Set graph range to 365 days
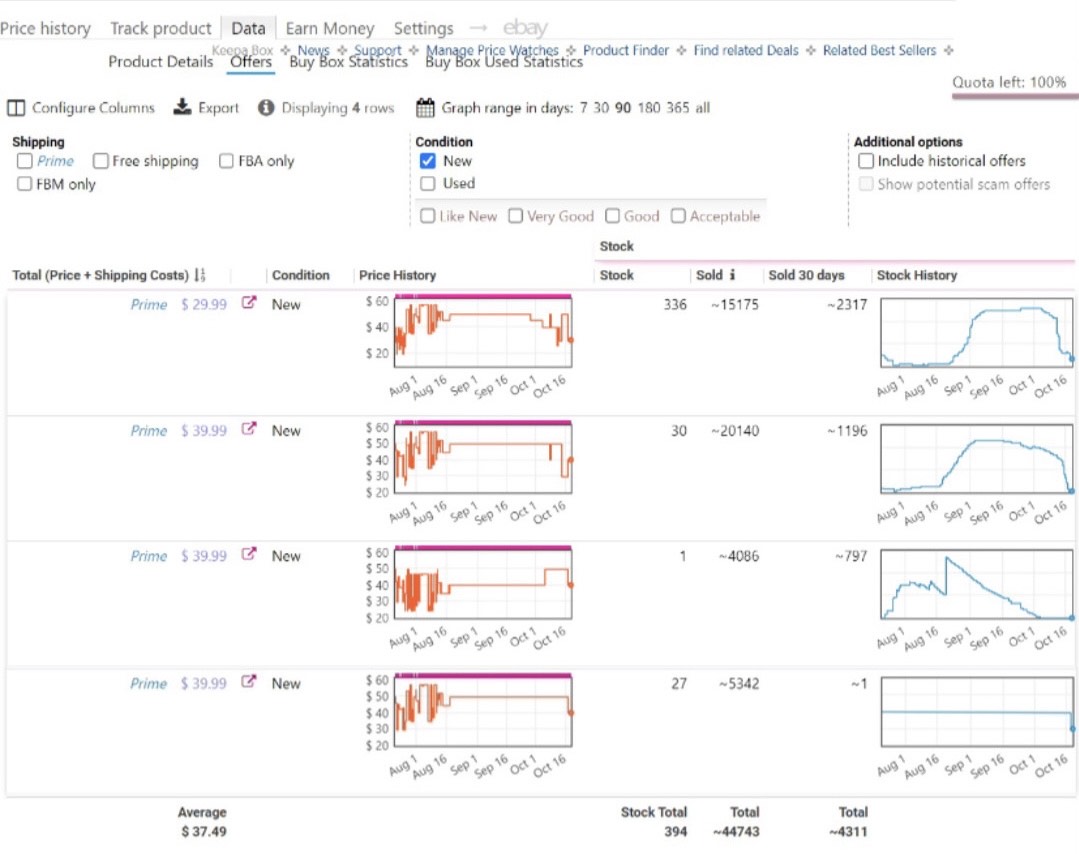Screen dimensions: 1079x854 tap(677, 108)
